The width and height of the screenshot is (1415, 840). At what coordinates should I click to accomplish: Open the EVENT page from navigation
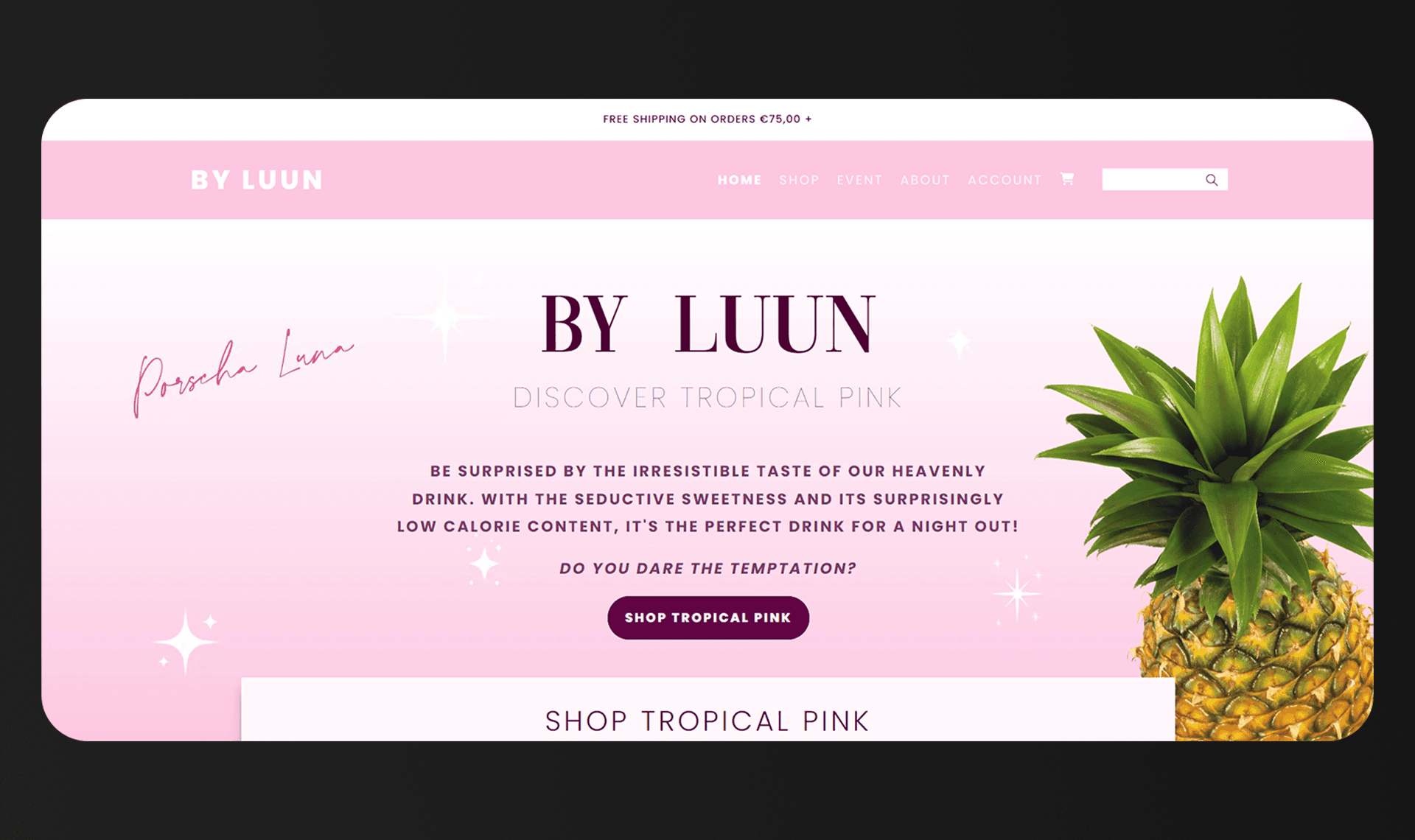(859, 180)
